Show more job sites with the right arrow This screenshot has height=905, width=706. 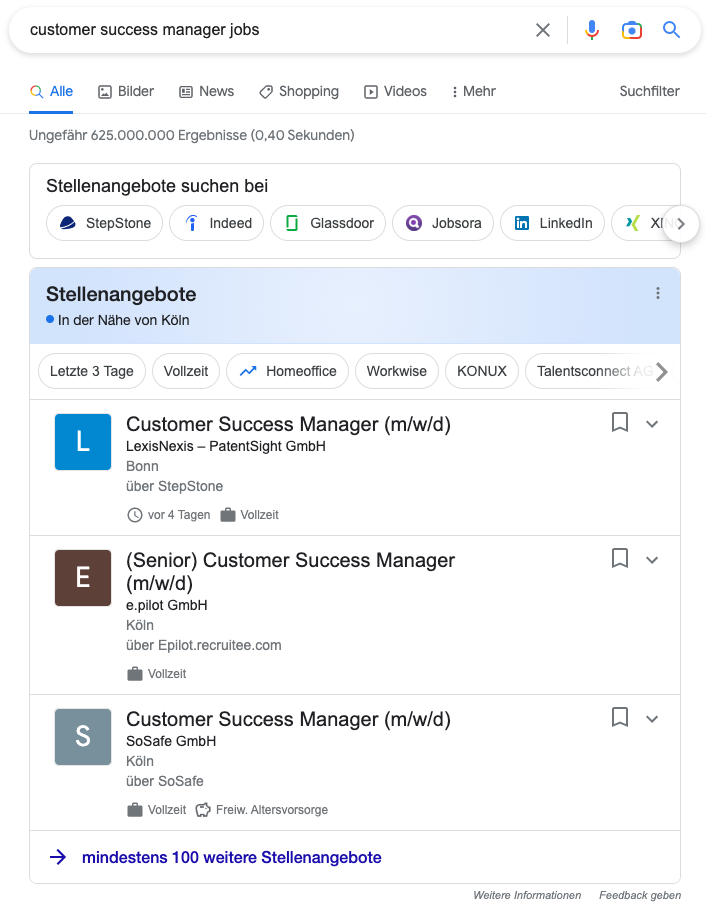[x=681, y=223]
